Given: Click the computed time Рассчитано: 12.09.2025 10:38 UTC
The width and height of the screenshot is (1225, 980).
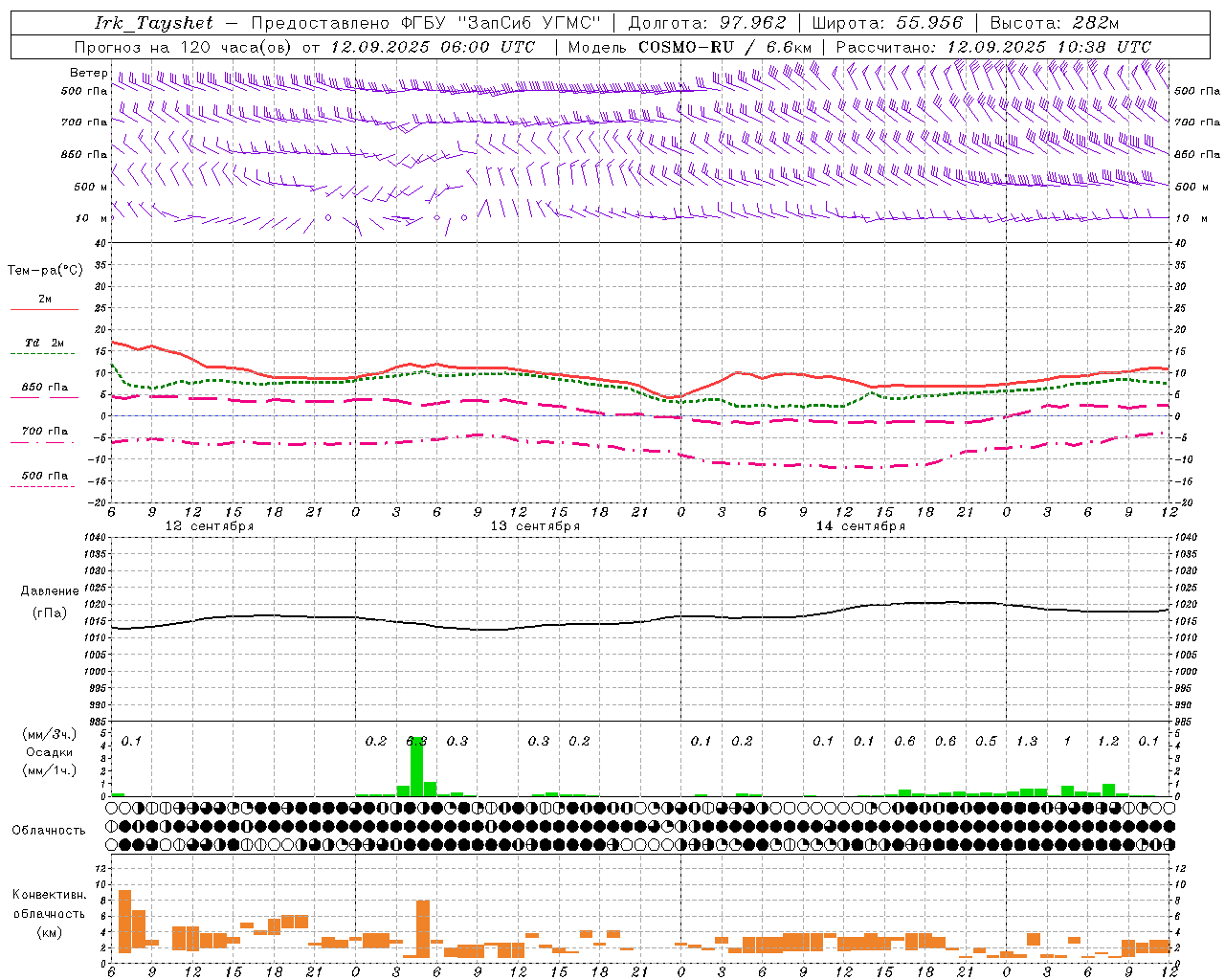Looking at the screenshot, I should pos(993,47).
